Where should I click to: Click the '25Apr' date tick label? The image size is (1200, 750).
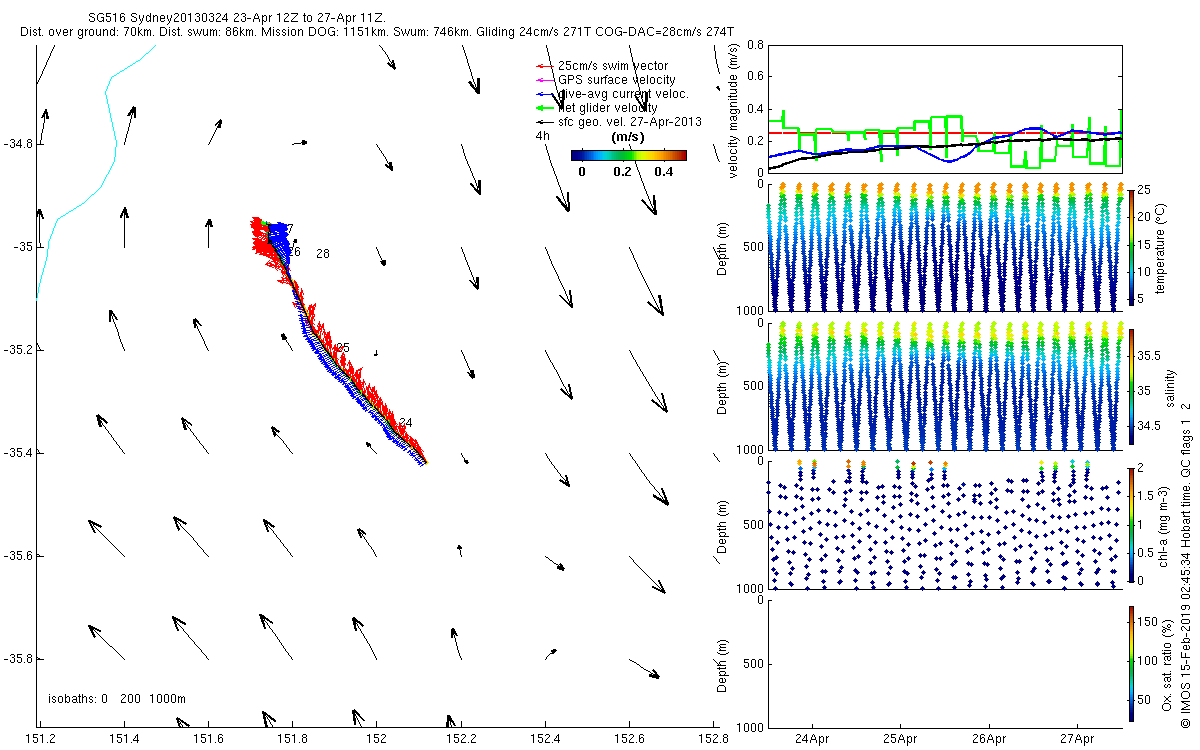coord(900,740)
